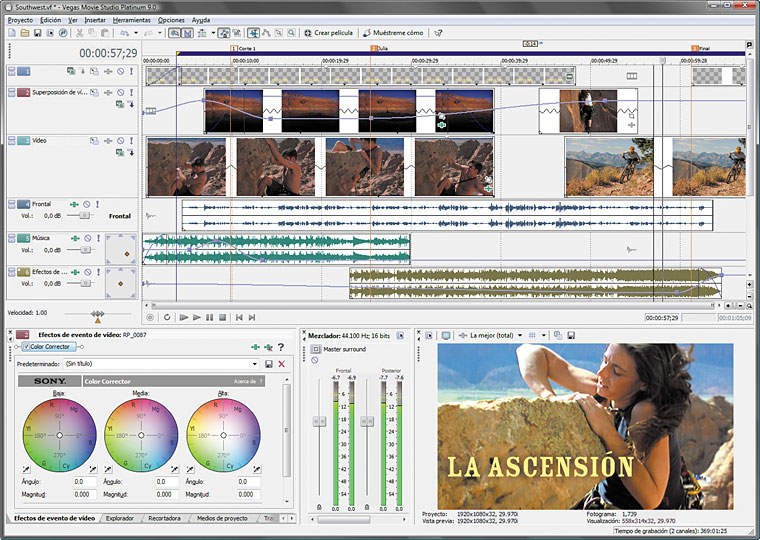Screen dimensions: 760x540
Task: Click the Save project icon in toolbar
Action: pyautogui.click(x=37, y=33)
